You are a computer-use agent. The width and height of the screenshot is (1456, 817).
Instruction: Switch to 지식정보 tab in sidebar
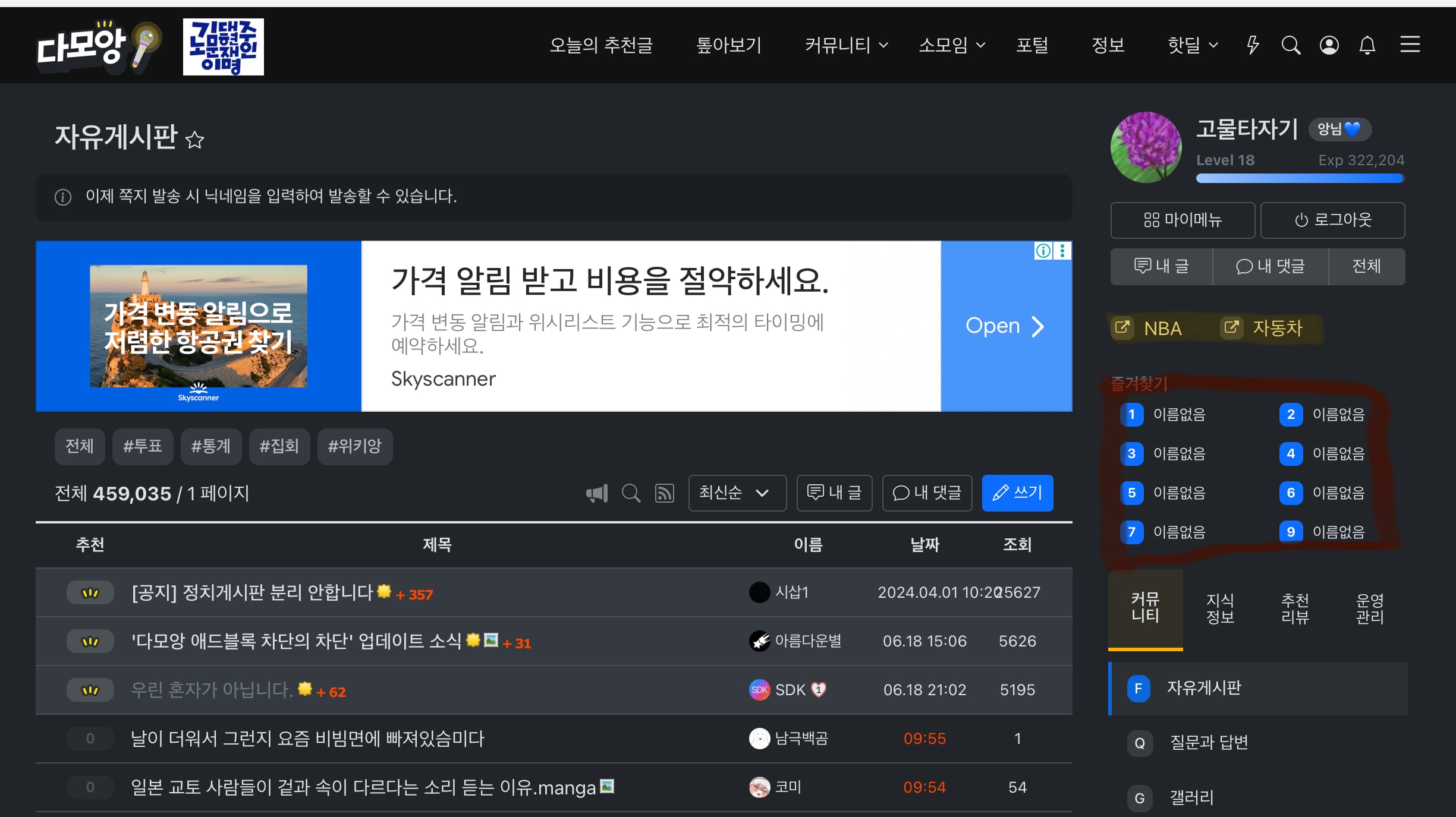(x=1220, y=609)
